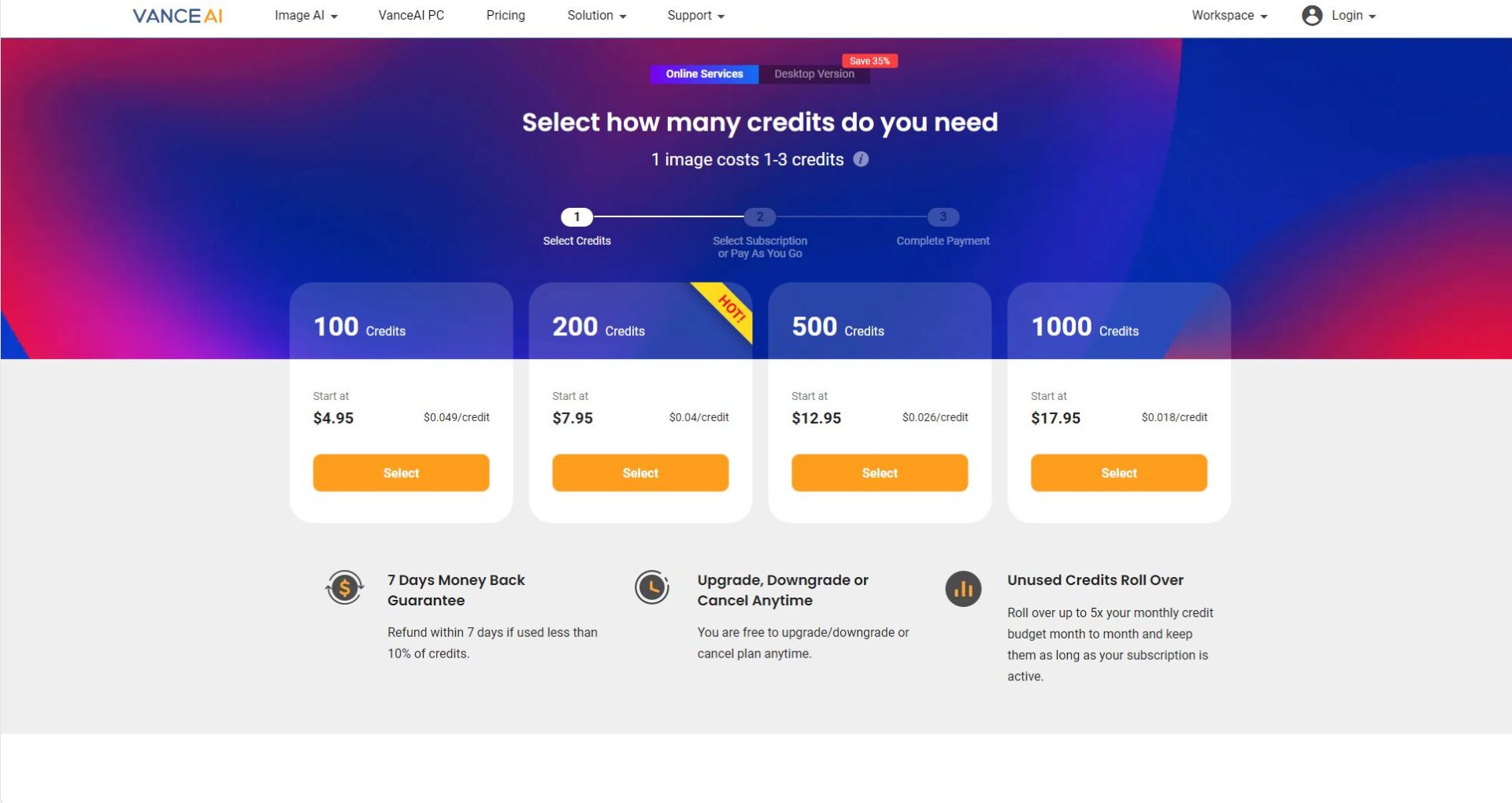Open the Support menu
Viewport: 1512px width, 803px height.
click(x=695, y=16)
